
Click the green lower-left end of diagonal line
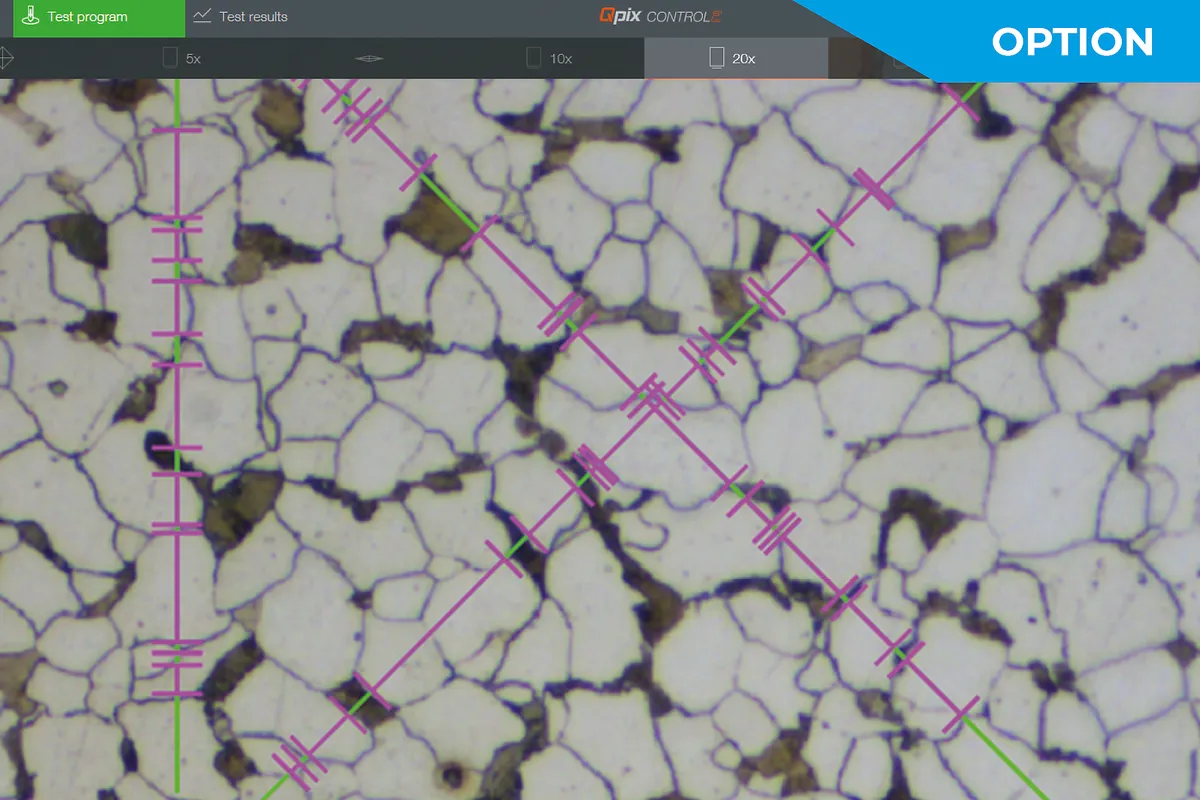[270, 790]
